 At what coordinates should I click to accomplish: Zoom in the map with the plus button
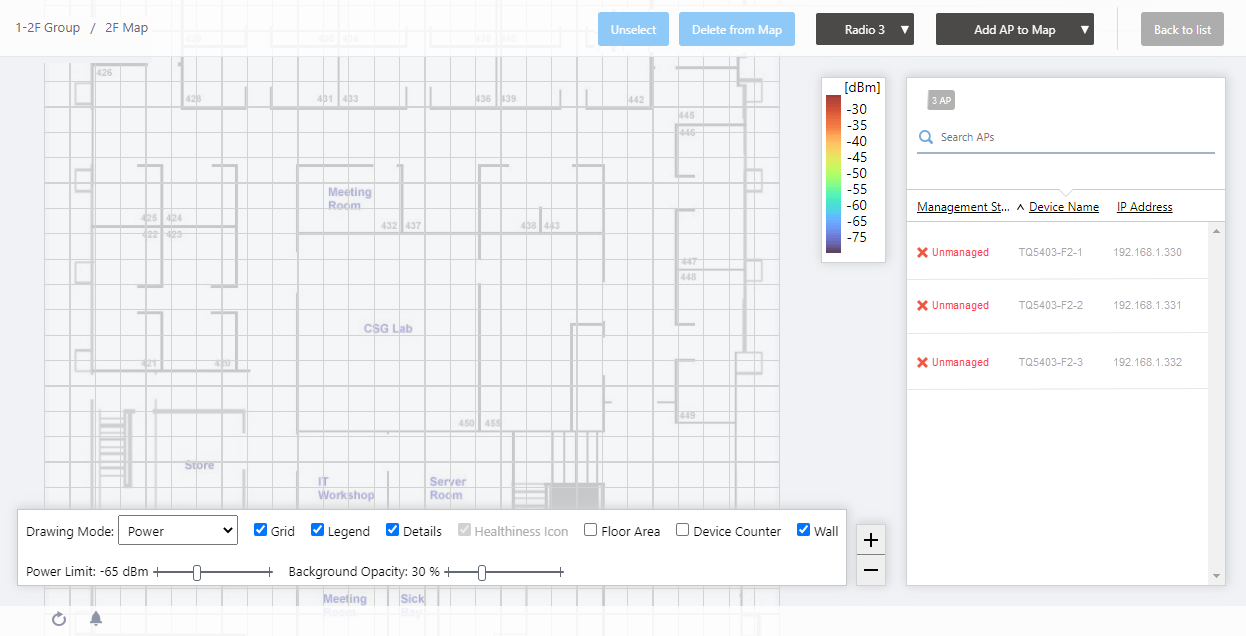tap(871, 540)
